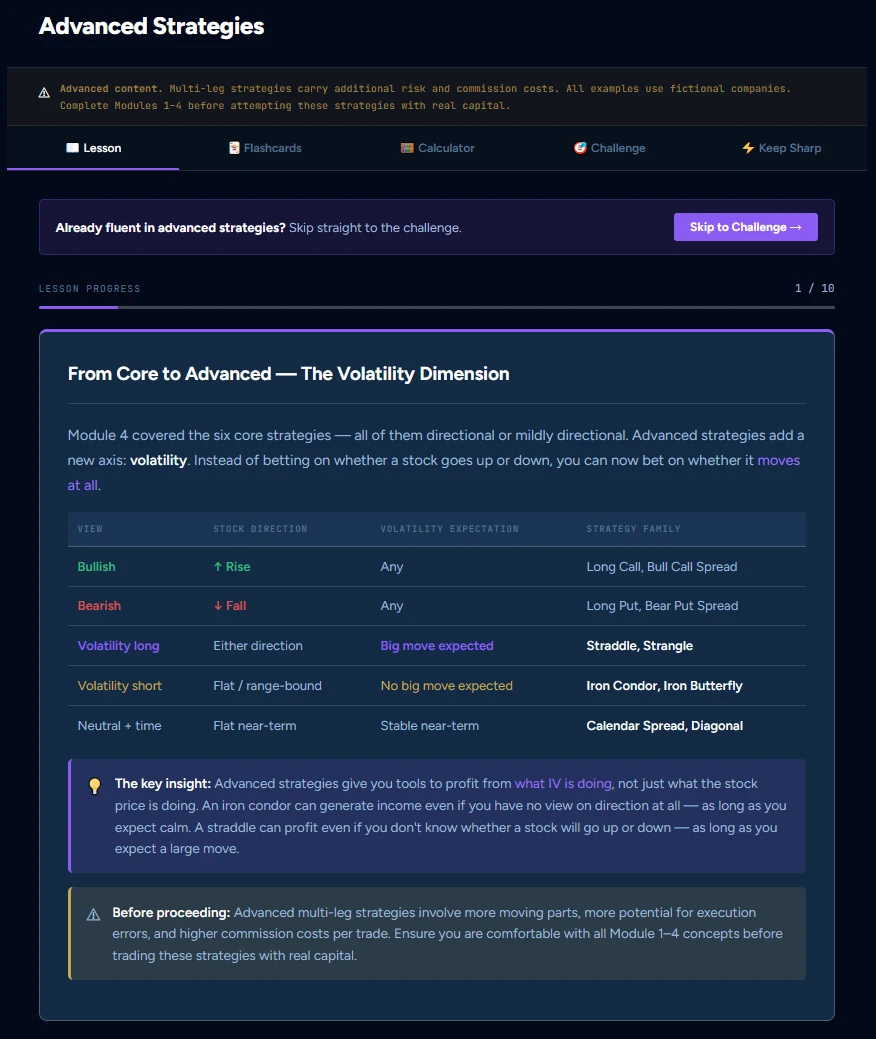Screen dimensions: 876x1039
Task: Switch to the Flashcards tab
Action: (x=265, y=148)
